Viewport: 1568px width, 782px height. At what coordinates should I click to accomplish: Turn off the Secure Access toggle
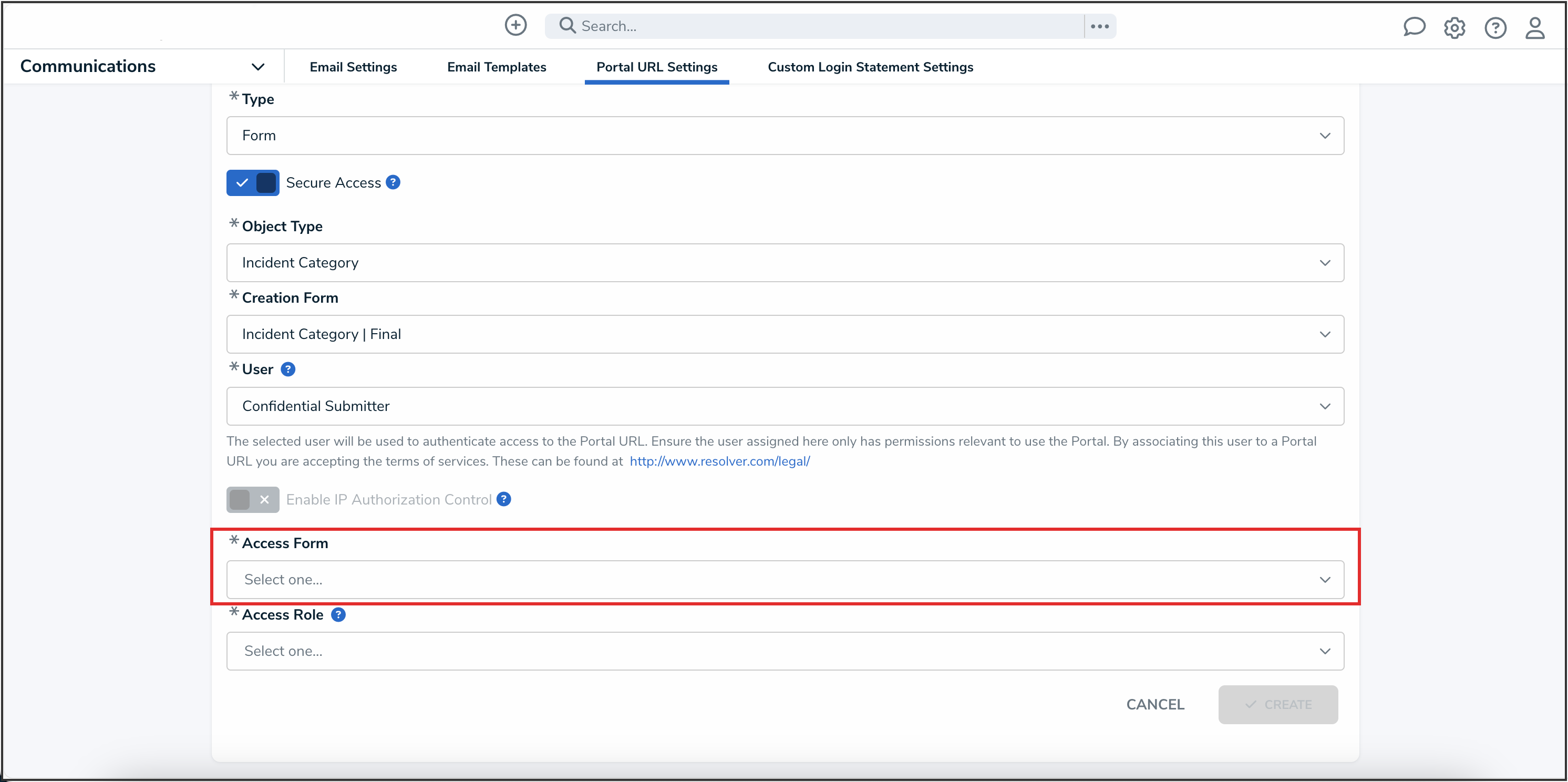253,182
